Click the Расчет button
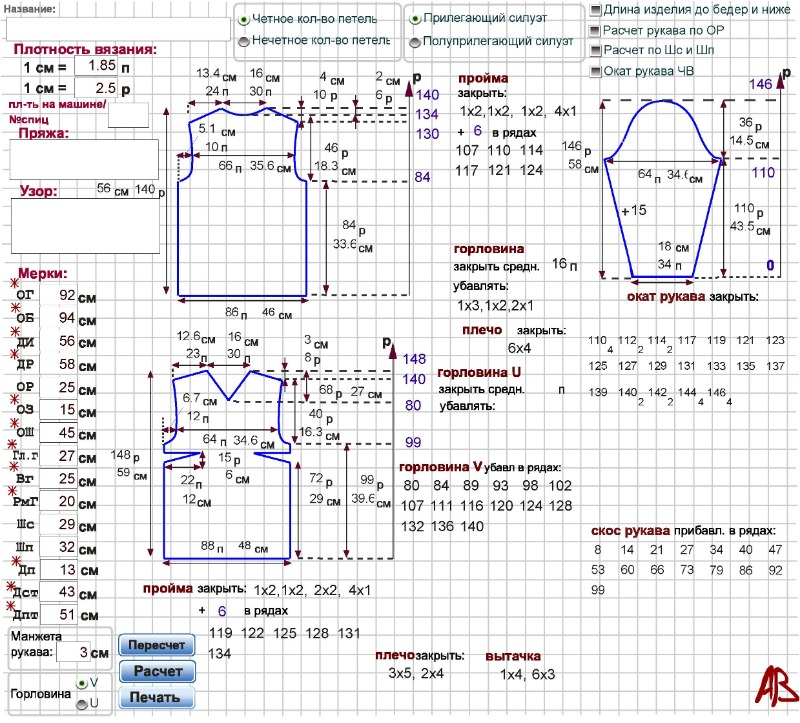This screenshot has width=800, height=723. point(156,671)
